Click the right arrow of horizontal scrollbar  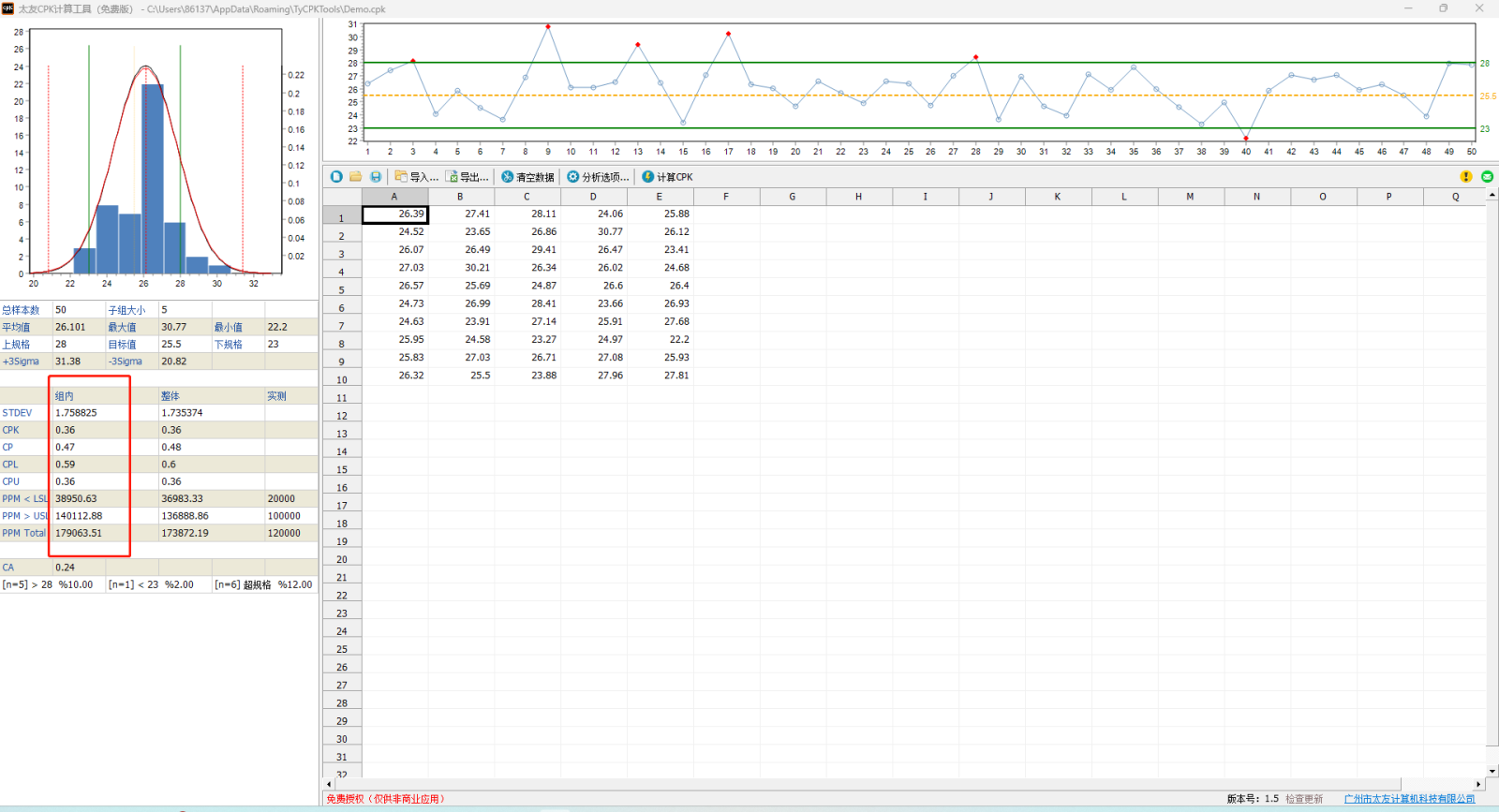1479,784
